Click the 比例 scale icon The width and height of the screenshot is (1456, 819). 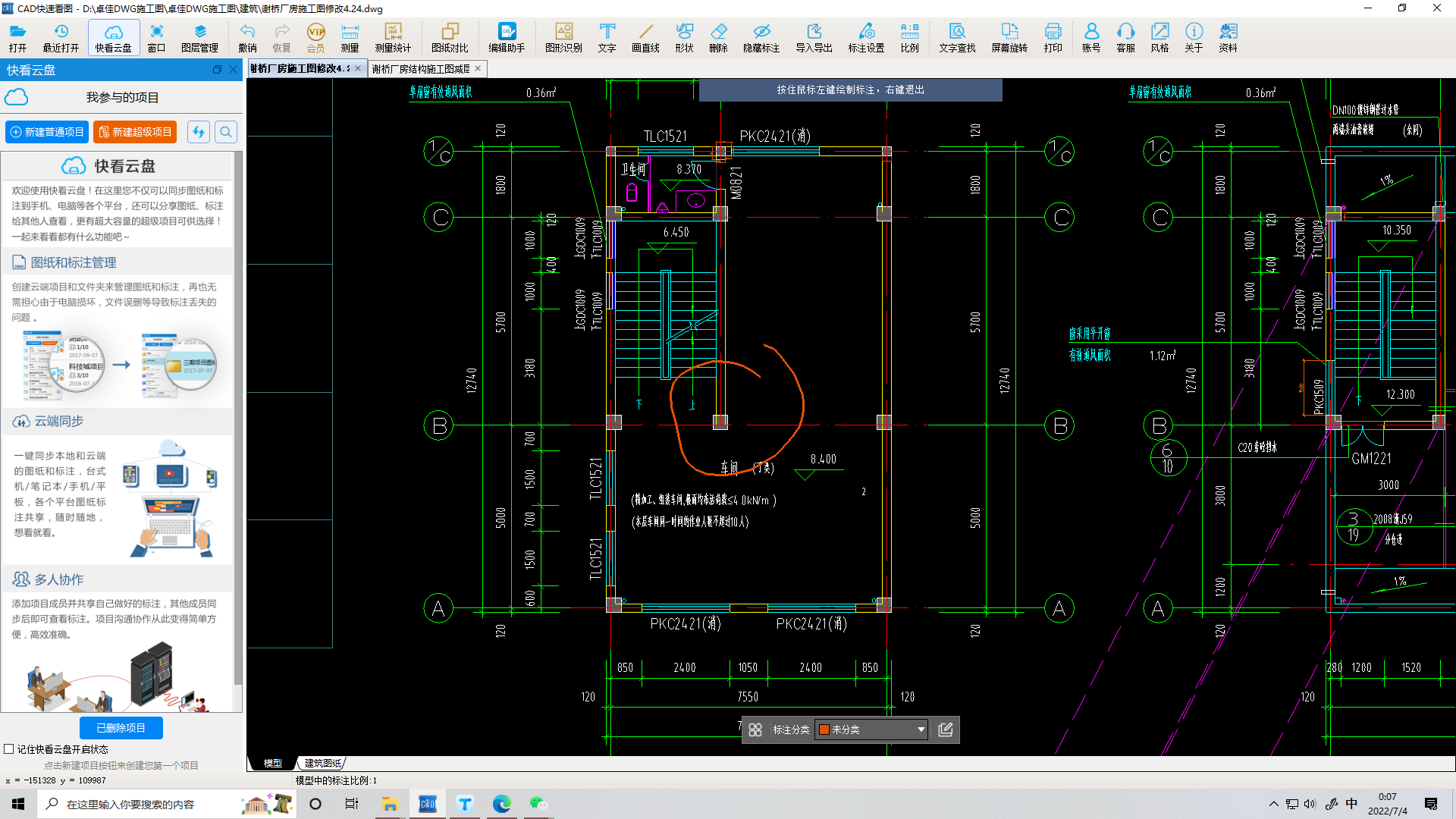click(x=909, y=37)
